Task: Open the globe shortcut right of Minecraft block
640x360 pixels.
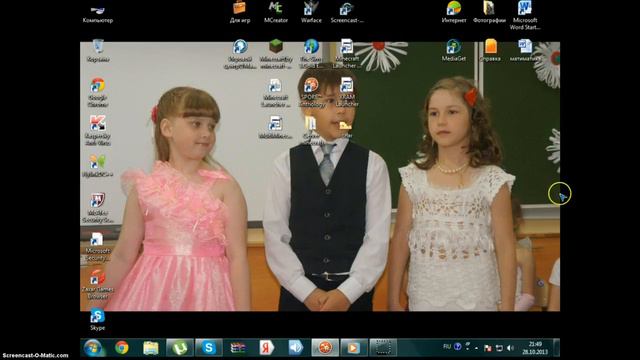Action: pos(311,54)
